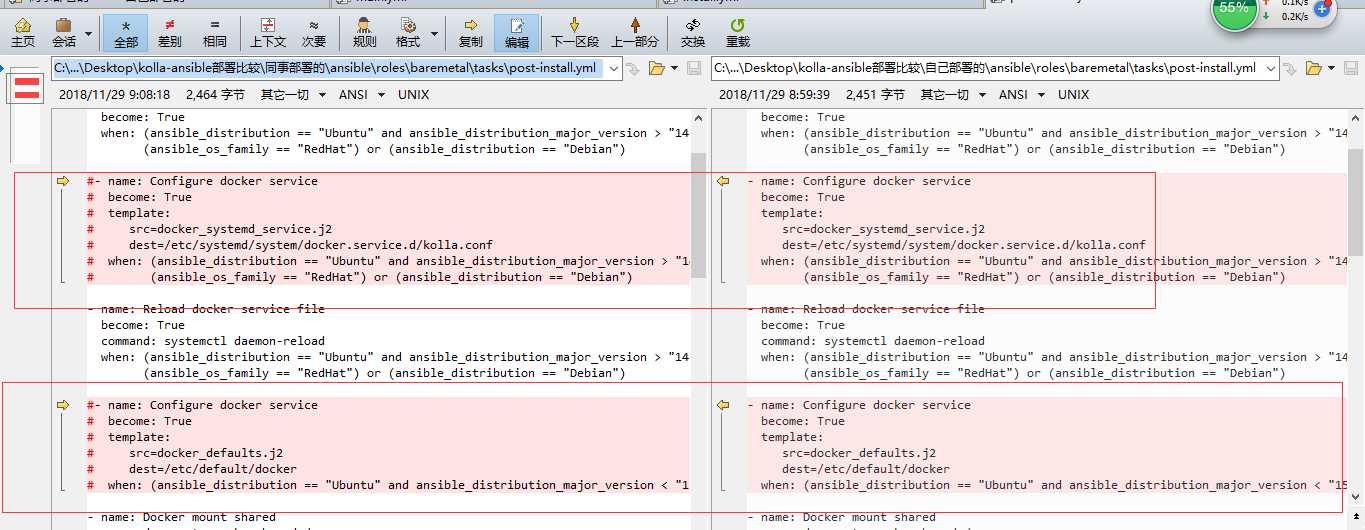Expand left file path history dropdown
This screenshot has height=530, width=1365.
click(614, 68)
